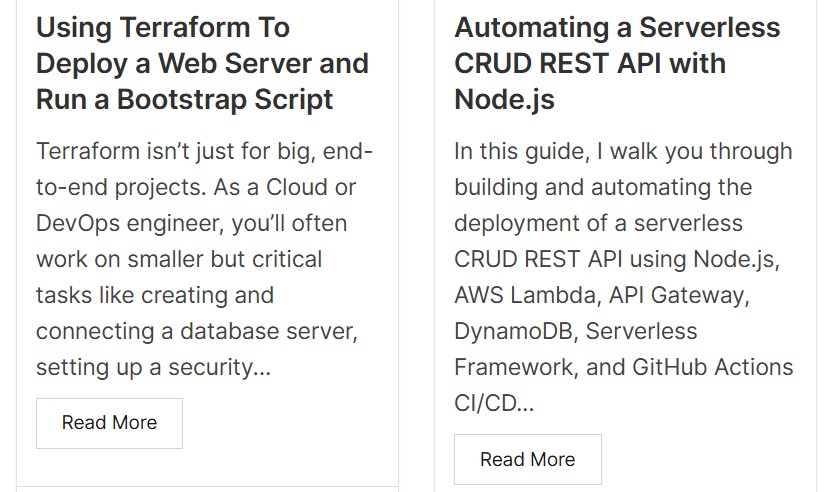832x492 pixels.
Task: Click the truncated "CI/CD…" text ending
Action: (x=493, y=403)
